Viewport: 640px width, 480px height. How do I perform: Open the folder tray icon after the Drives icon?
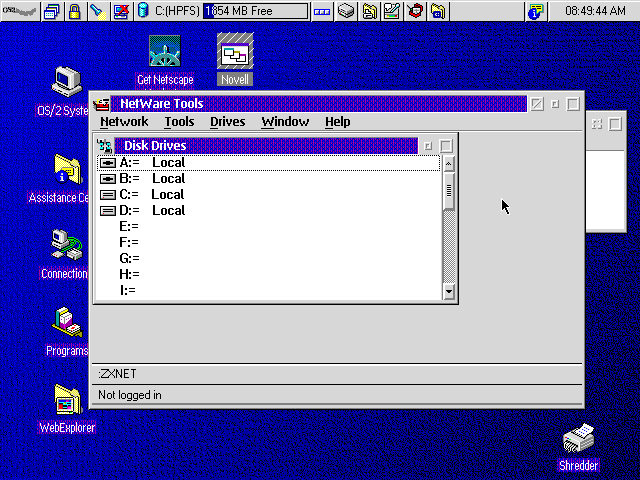[369, 11]
